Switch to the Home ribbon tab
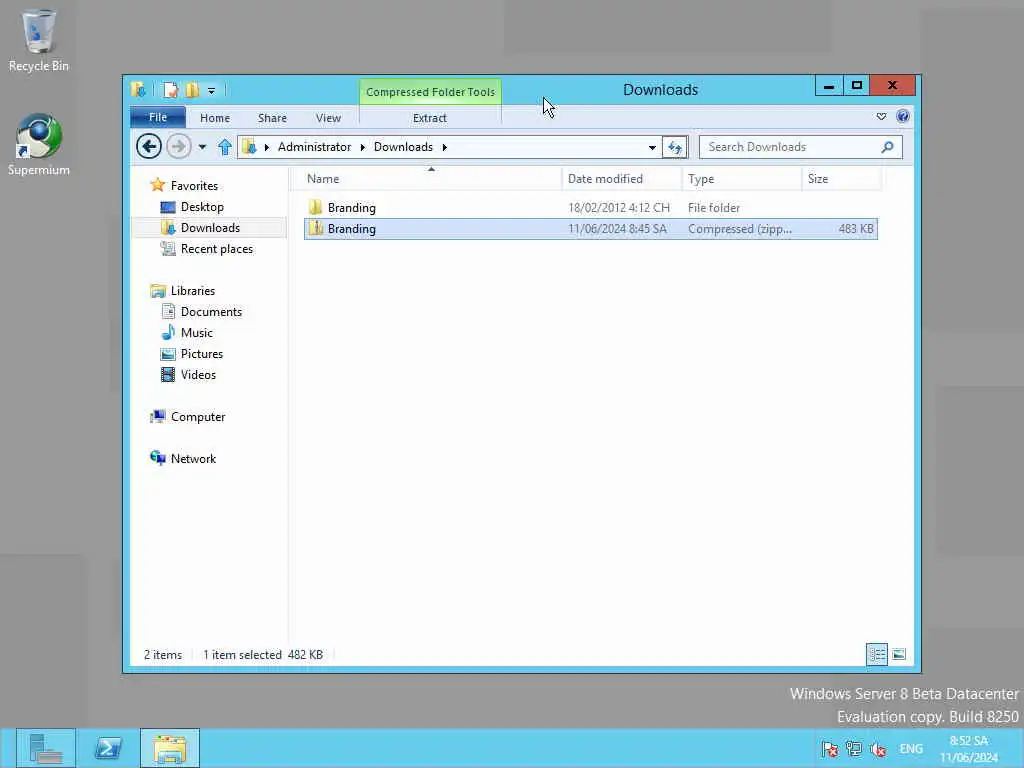The height and width of the screenshot is (768, 1024). pos(215,118)
